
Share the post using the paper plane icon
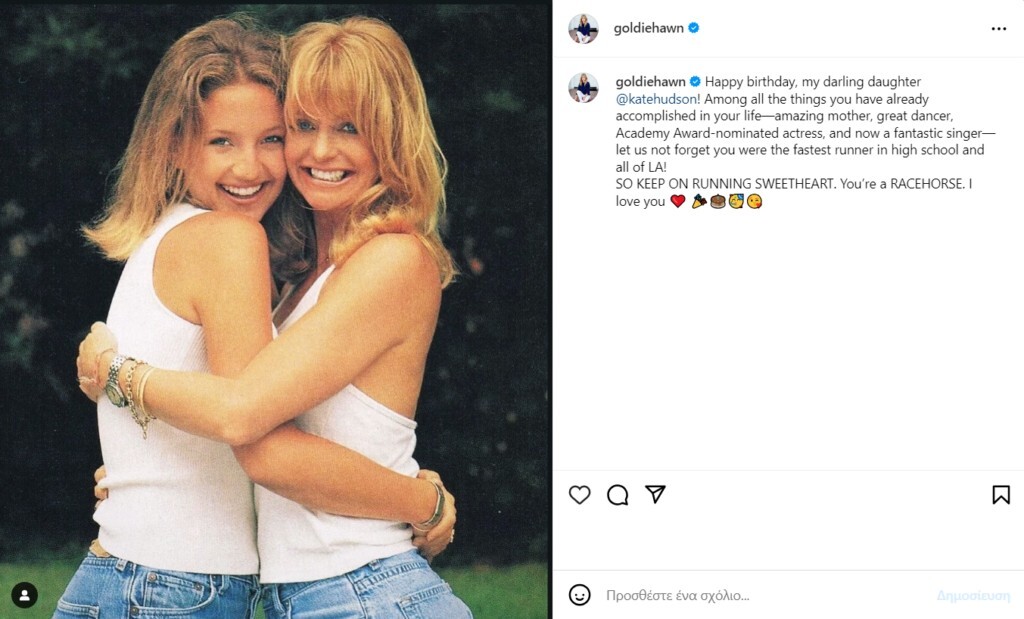[655, 495]
